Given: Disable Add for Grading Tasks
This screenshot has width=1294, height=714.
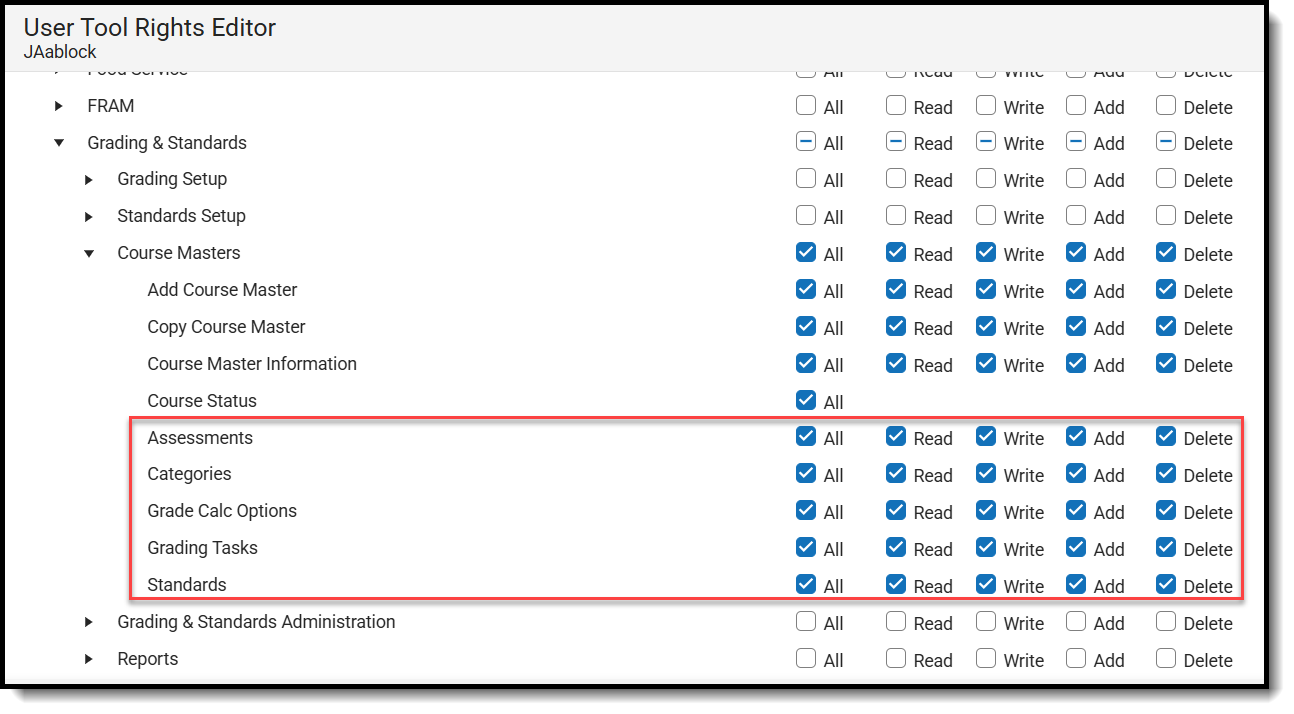Looking at the screenshot, I should click(1075, 548).
